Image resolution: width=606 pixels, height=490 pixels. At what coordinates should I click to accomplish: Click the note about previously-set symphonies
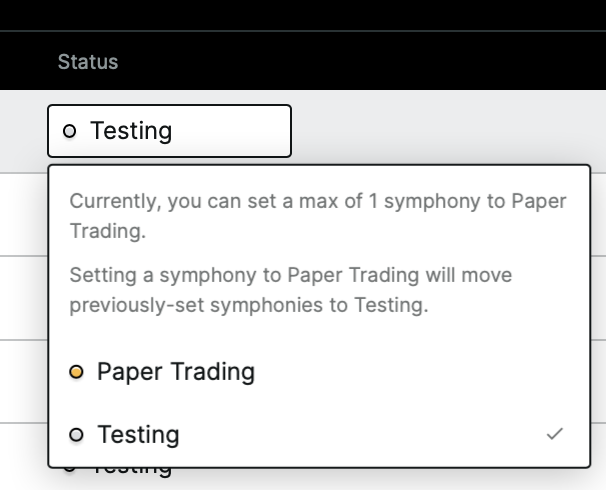click(x=290, y=290)
